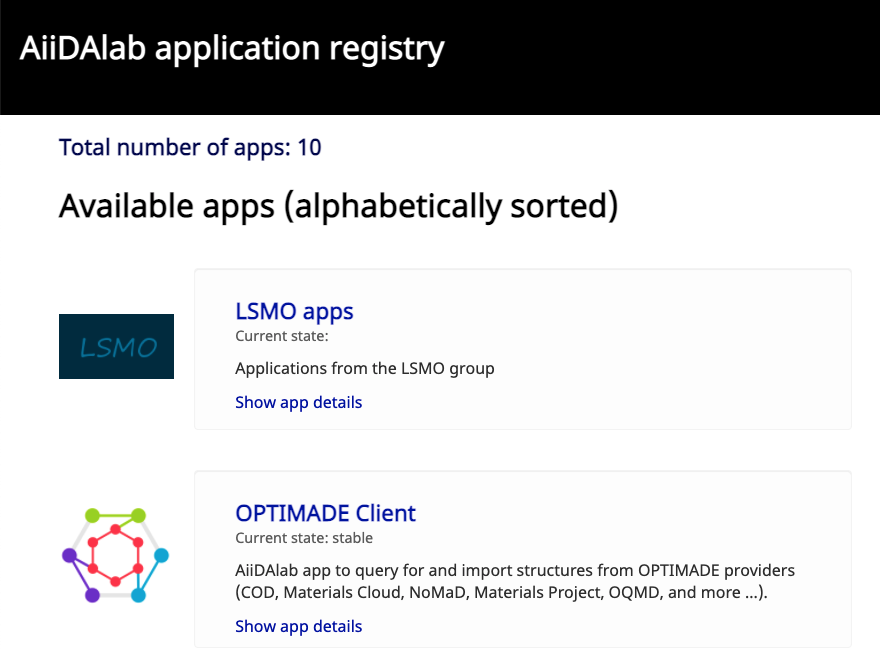Click the LSMO logo image
Viewport: 880px width, 655px height.
click(116, 346)
